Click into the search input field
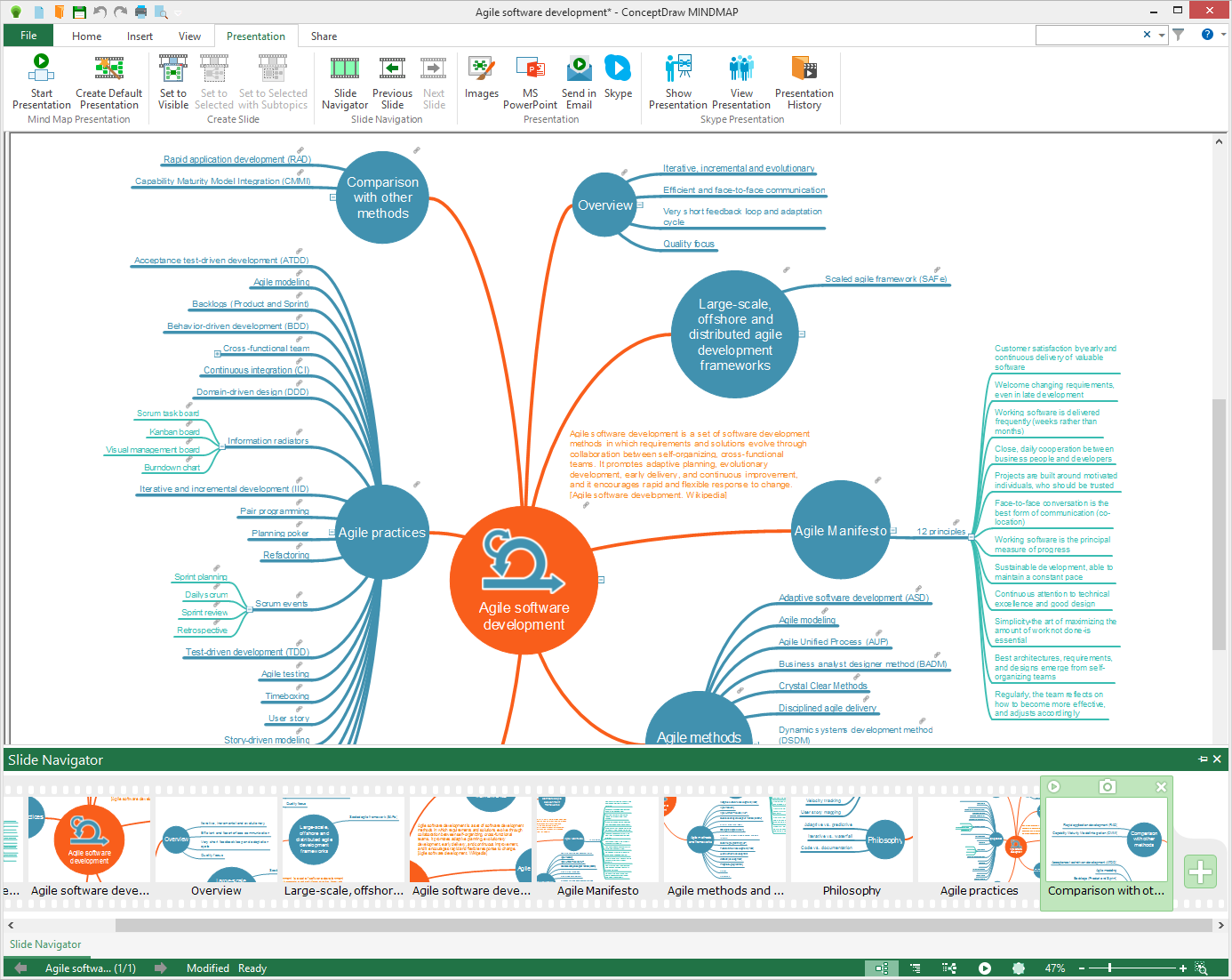The height and width of the screenshot is (980, 1232). click(1088, 35)
